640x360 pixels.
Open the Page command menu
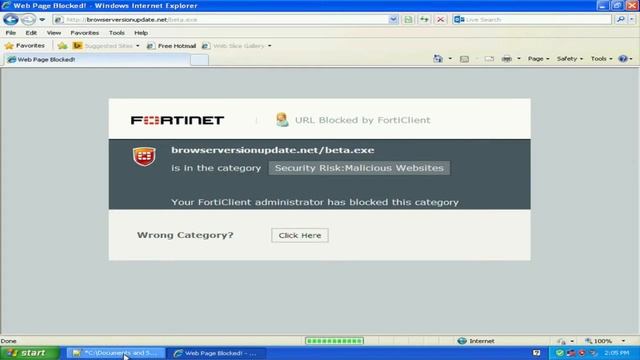tap(538, 59)
